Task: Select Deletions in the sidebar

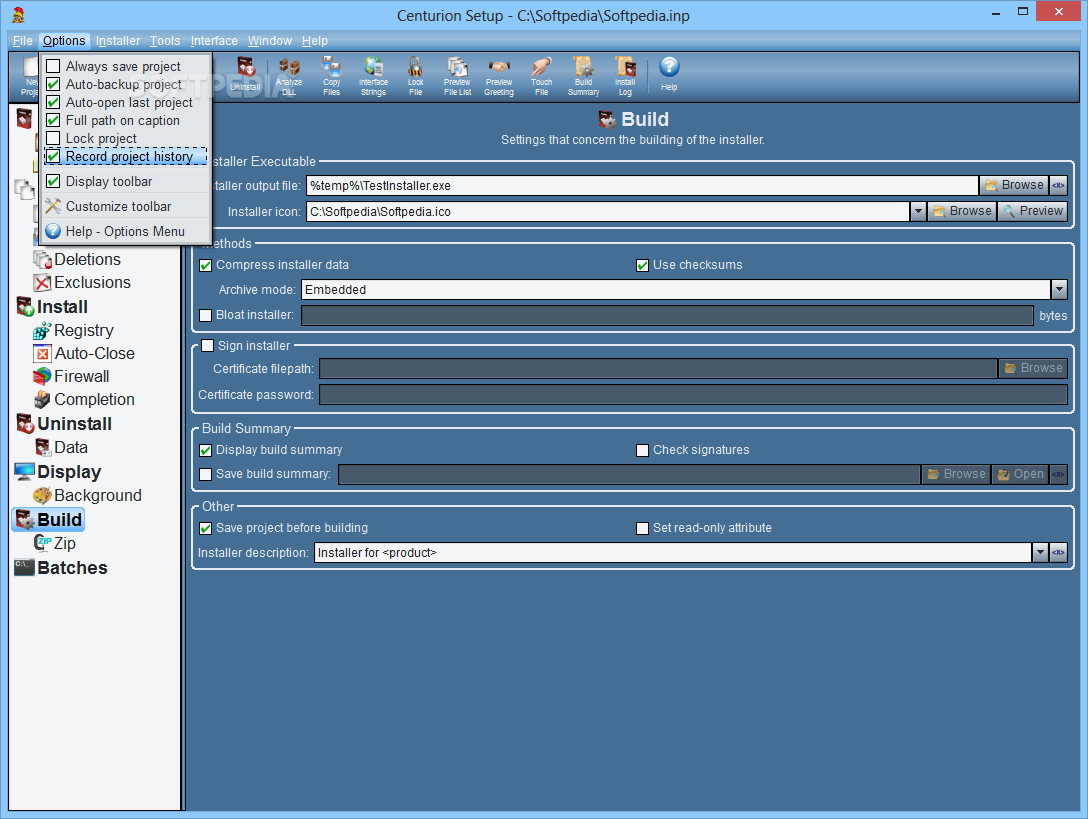Action: [77, 260]
